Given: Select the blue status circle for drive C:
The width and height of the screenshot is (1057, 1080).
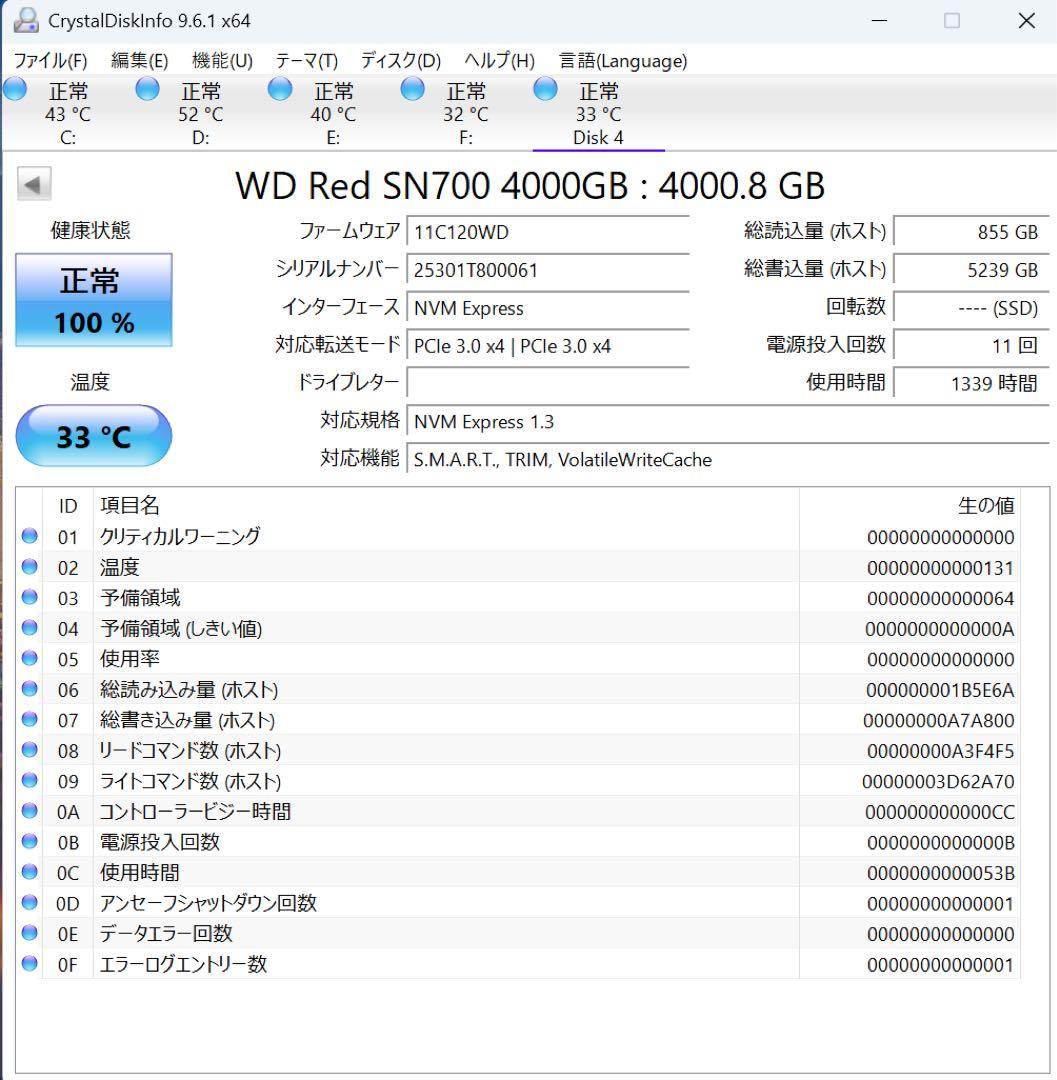Looking at the screenshot, I should [15, 89].
